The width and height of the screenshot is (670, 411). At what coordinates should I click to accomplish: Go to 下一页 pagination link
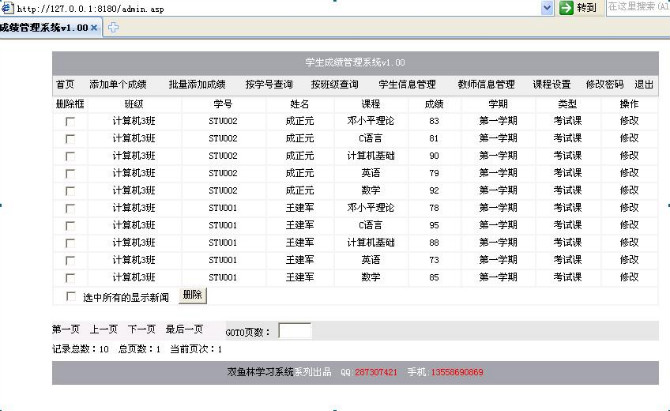click(x=142, y=329)
